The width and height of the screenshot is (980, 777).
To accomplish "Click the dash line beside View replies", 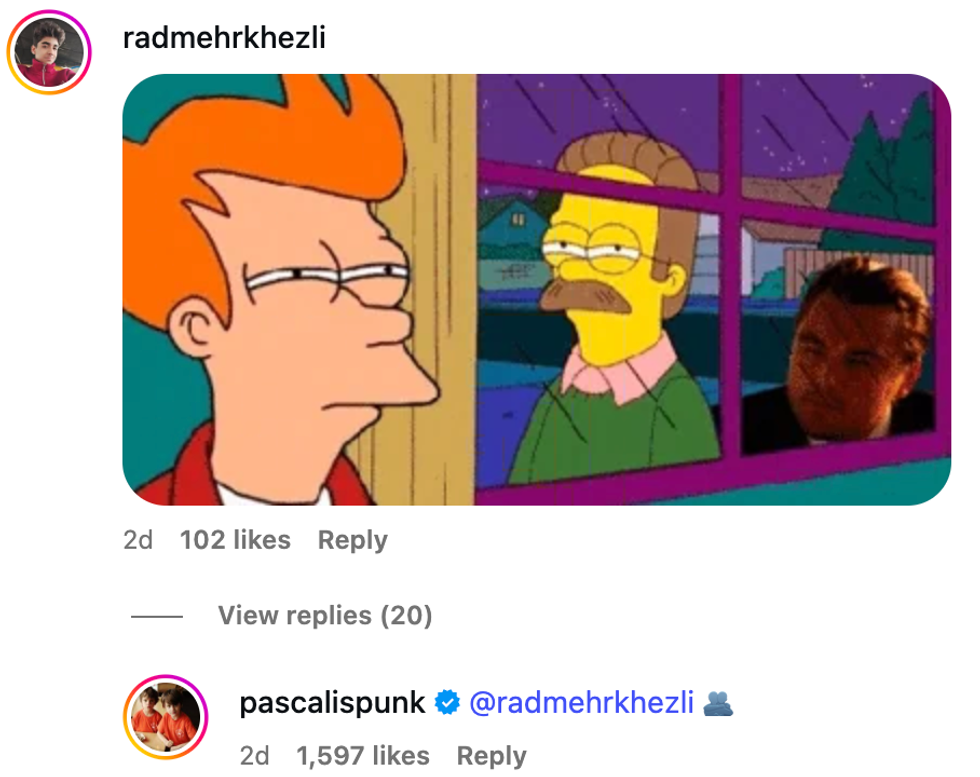I will pyautogui.click(x=157, y=616).
